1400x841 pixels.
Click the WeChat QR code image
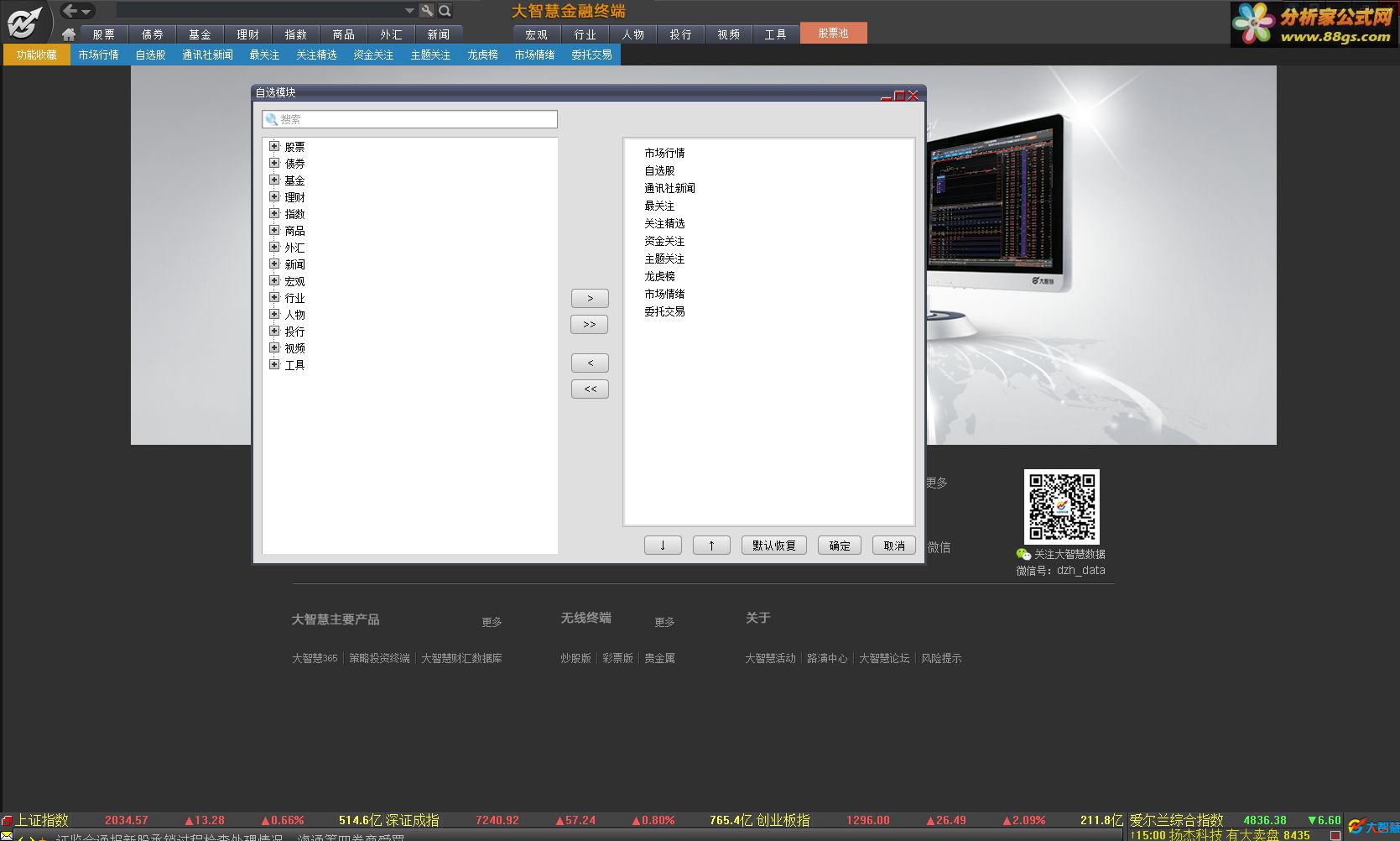pyautogui.click(x=1061, y=506)
